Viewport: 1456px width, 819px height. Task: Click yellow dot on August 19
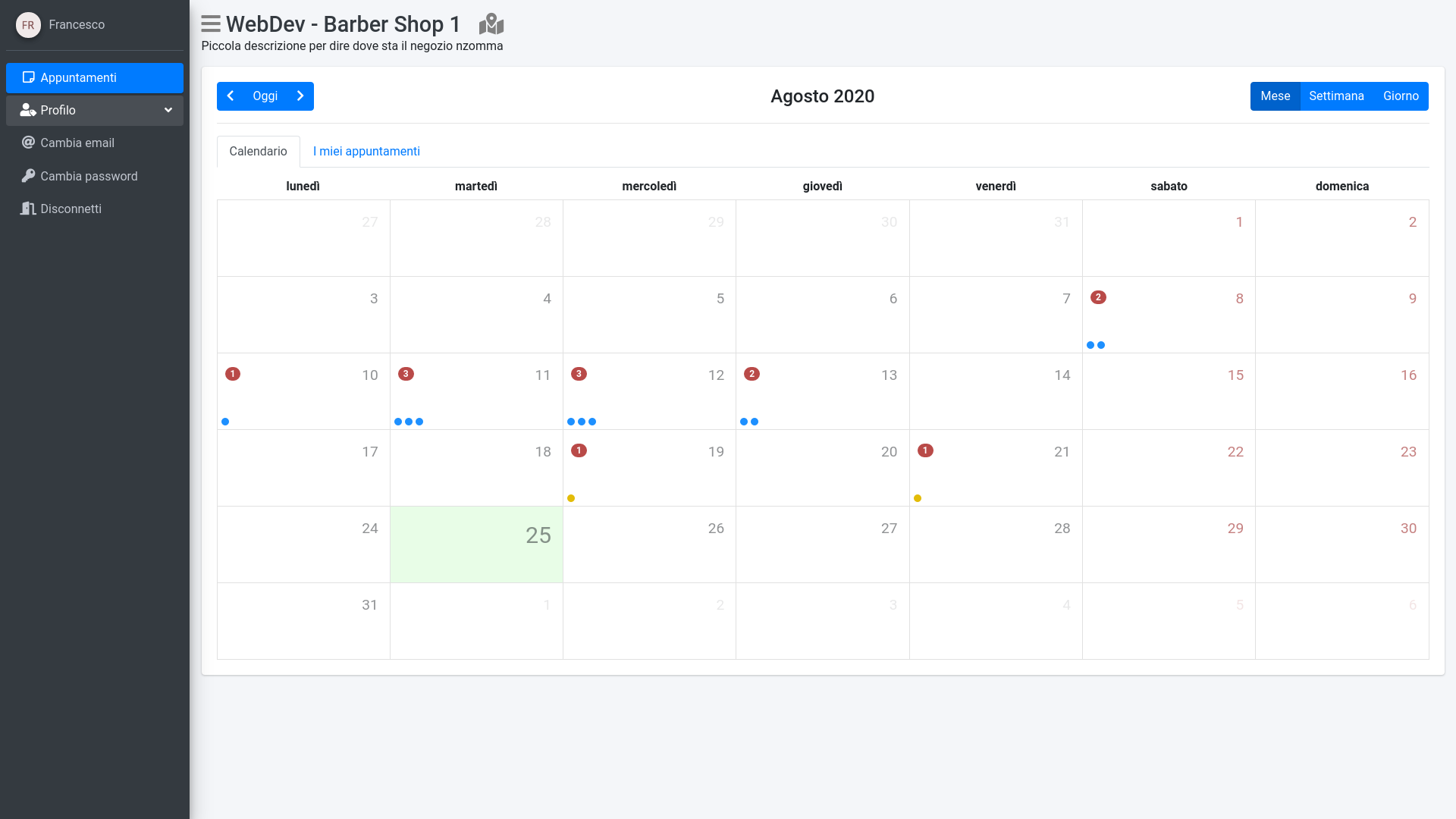point(571,498)
